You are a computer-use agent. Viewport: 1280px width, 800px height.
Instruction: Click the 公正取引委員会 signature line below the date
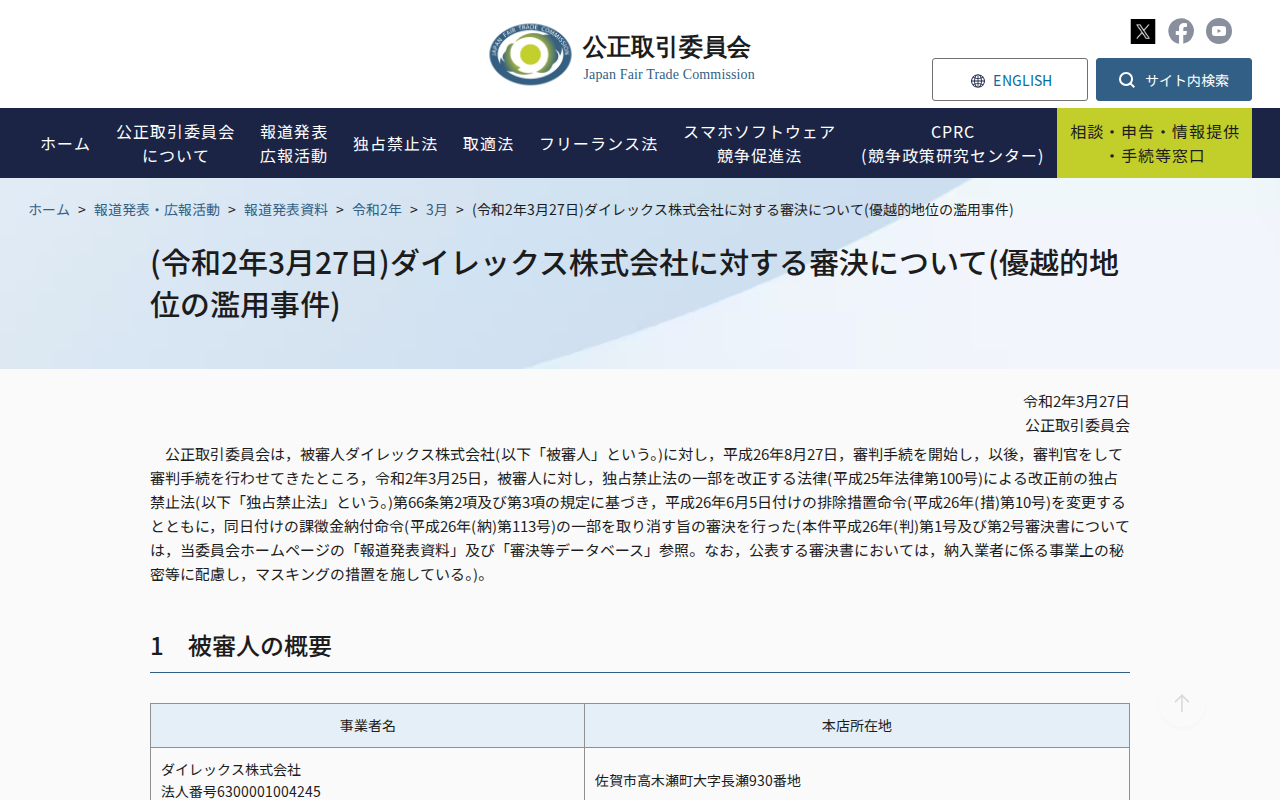click(x=1077, y=426)
